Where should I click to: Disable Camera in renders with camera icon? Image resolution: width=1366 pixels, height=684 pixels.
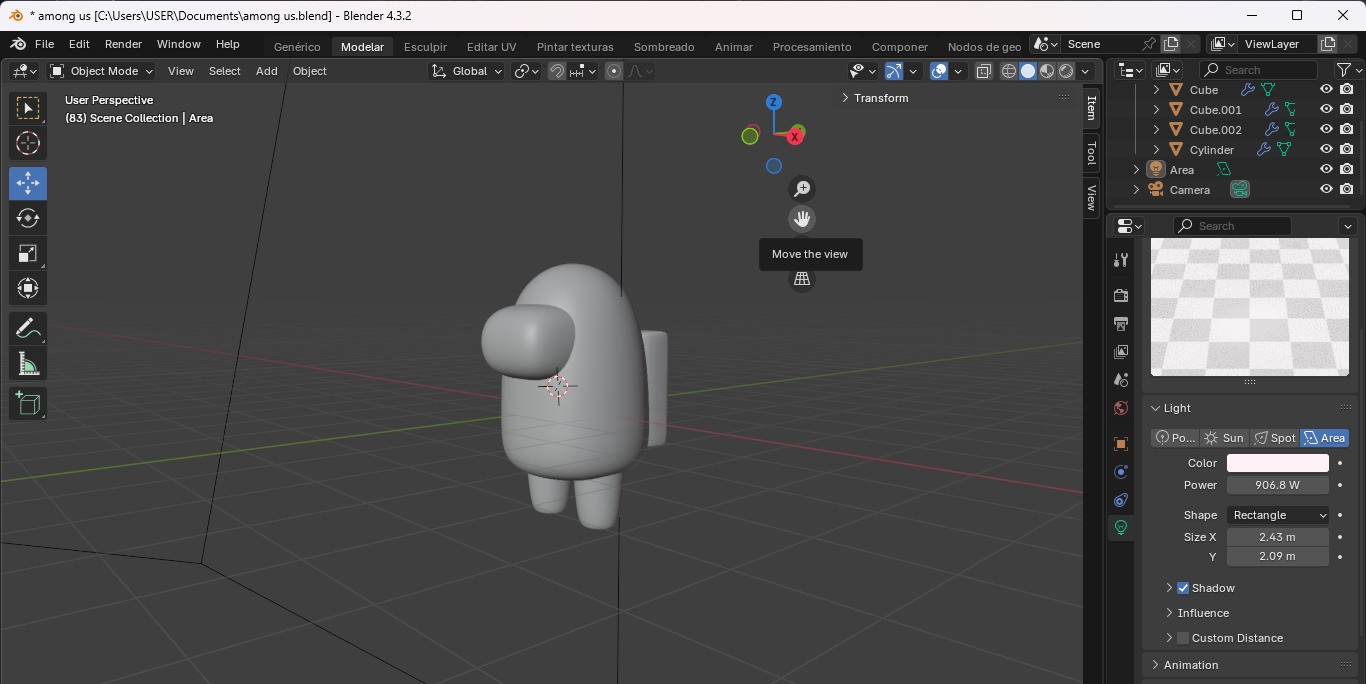(1347, 190)
